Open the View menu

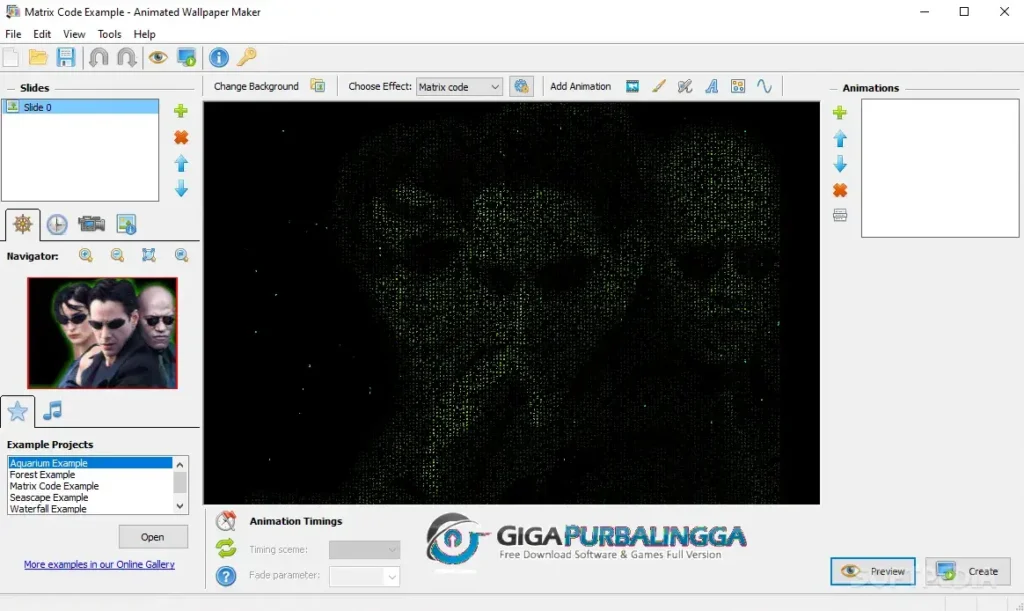(x=74, y=34)
